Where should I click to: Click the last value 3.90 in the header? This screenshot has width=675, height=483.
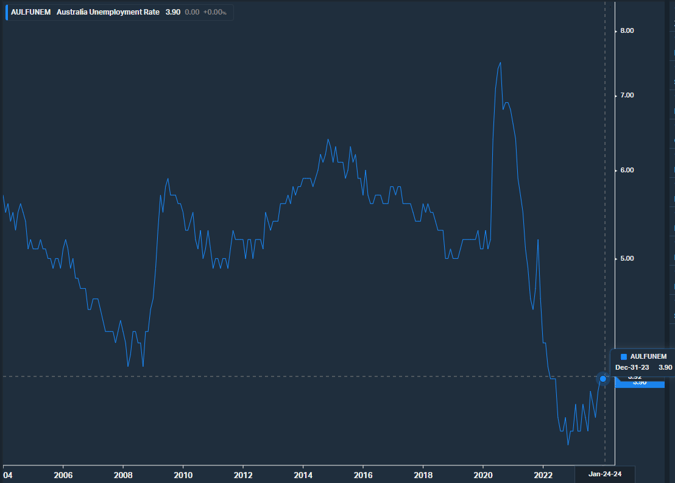(172, 12)
